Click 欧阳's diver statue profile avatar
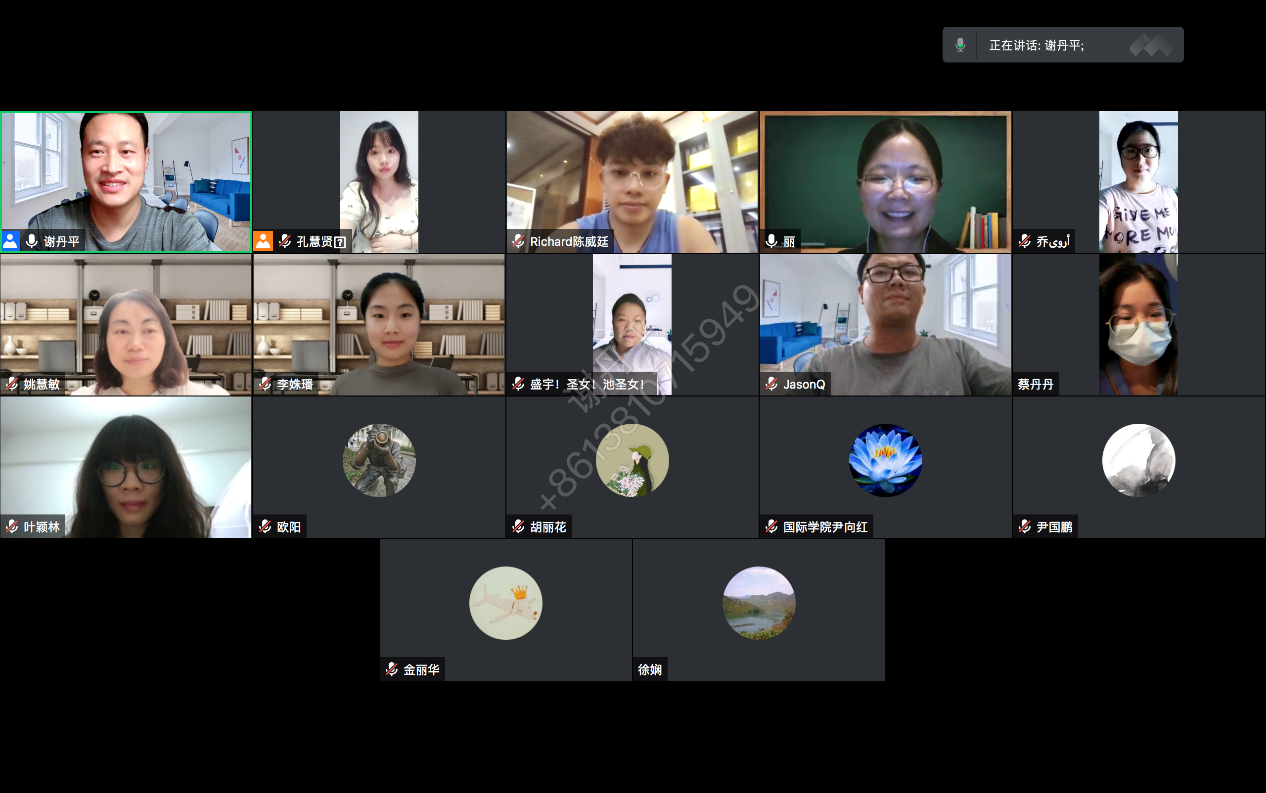1266x793 pixels. (379, 460)
